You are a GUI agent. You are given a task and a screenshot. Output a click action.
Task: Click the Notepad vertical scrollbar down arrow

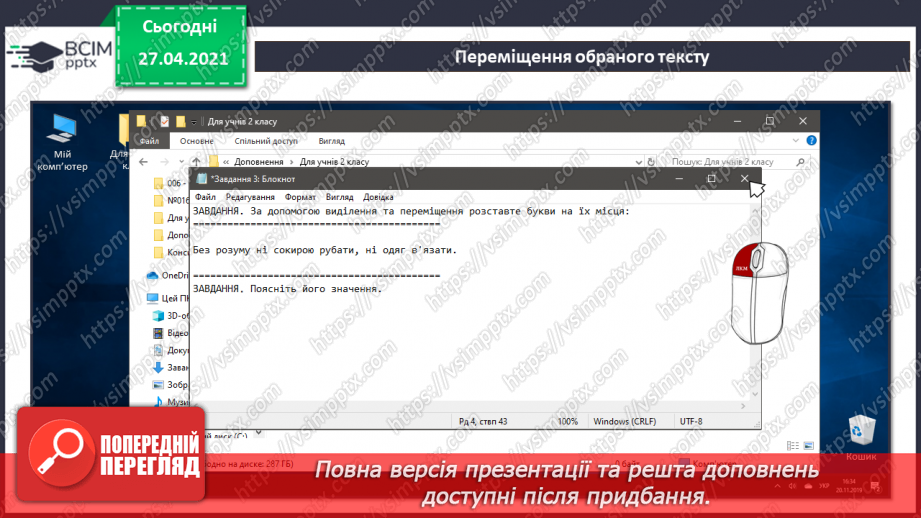coord(755,394)
